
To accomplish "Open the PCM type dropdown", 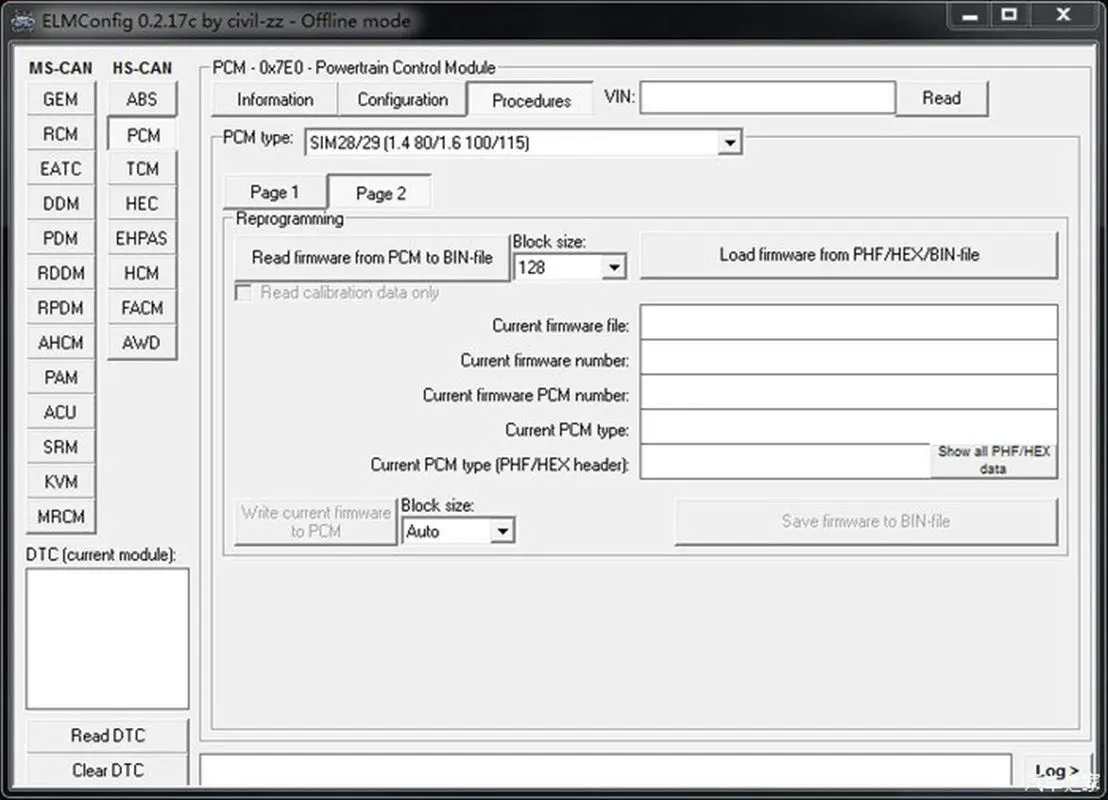I will [730, 143].
